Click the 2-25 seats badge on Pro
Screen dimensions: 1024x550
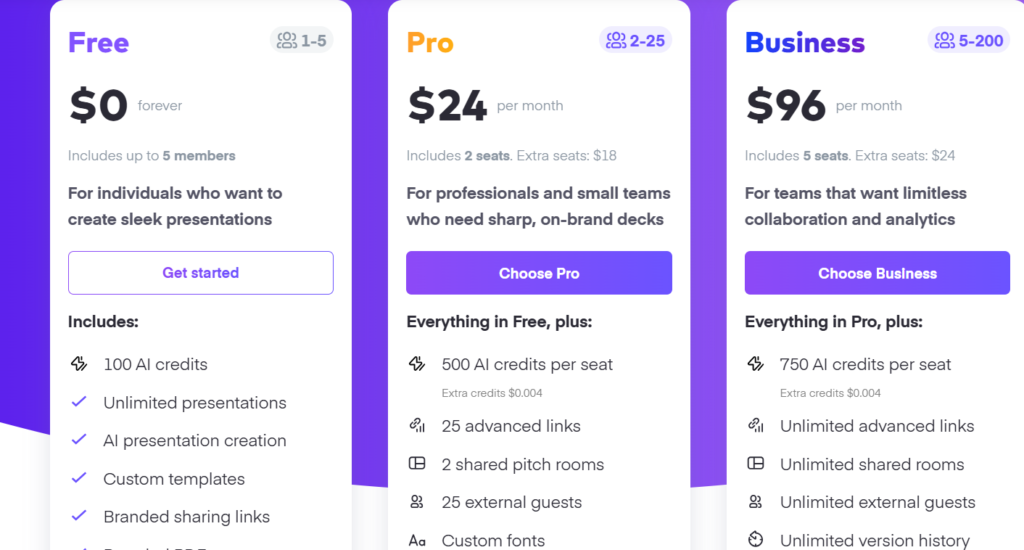(635, 40)
